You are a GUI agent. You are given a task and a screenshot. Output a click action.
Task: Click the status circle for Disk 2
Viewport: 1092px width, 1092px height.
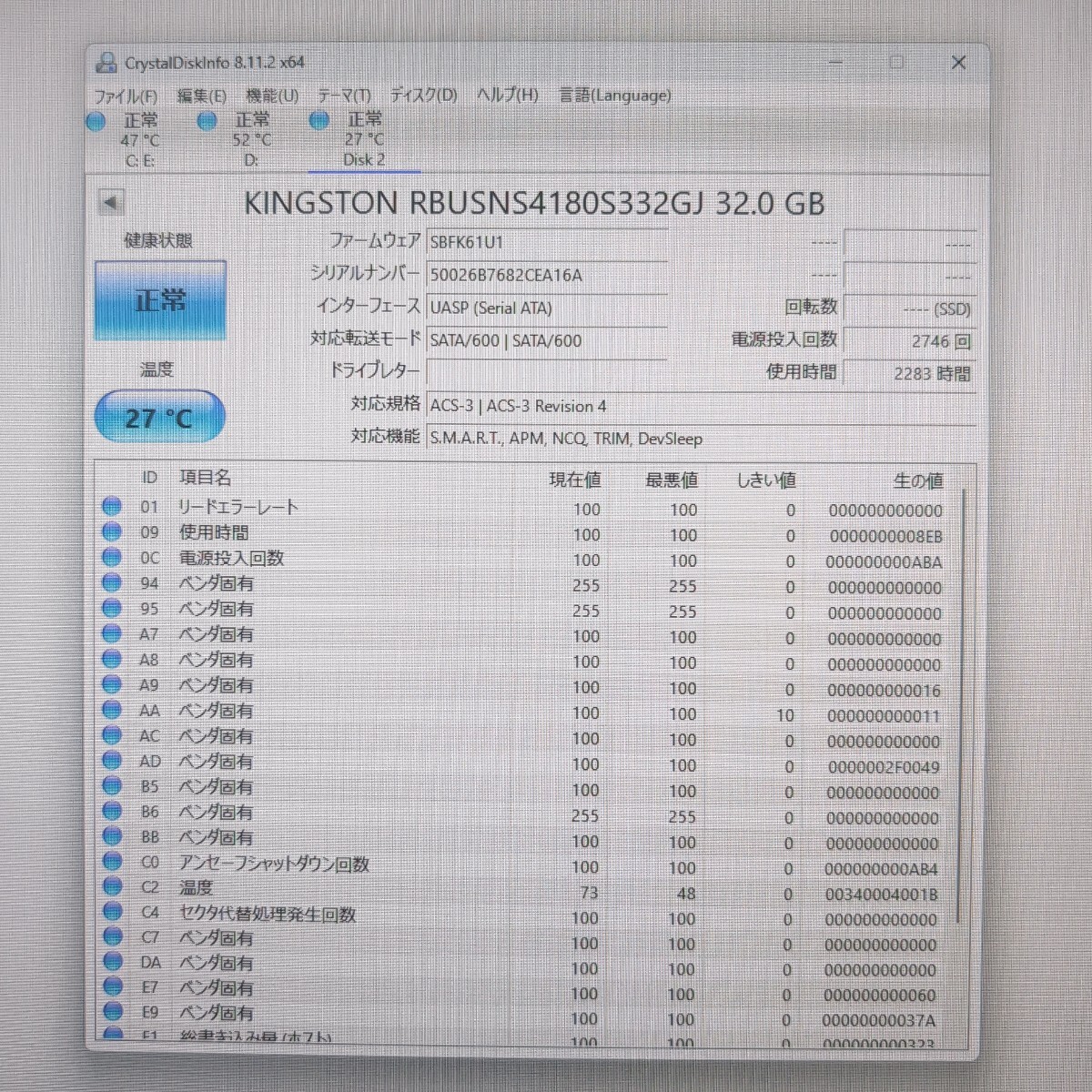coord(318,121)
